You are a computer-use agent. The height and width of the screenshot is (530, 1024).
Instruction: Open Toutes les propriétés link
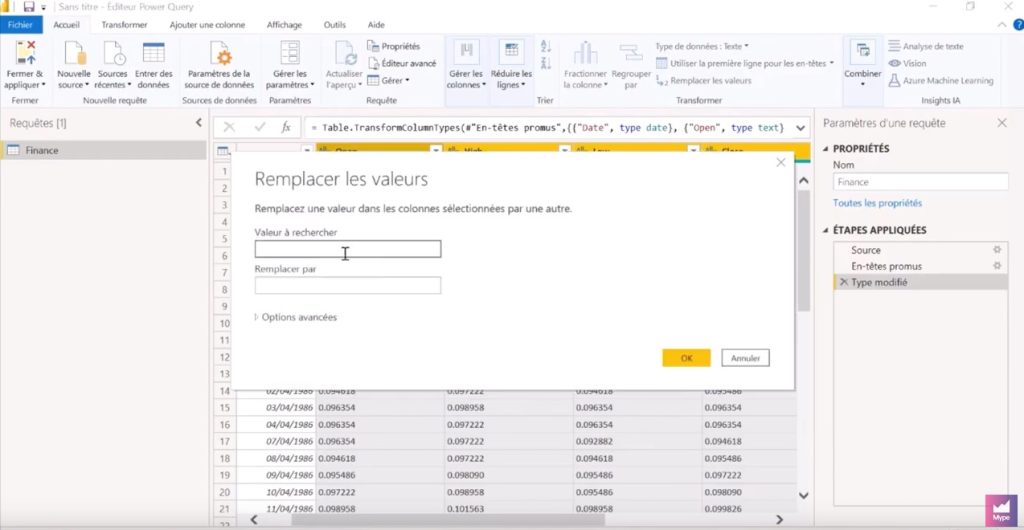click(877, 203)
